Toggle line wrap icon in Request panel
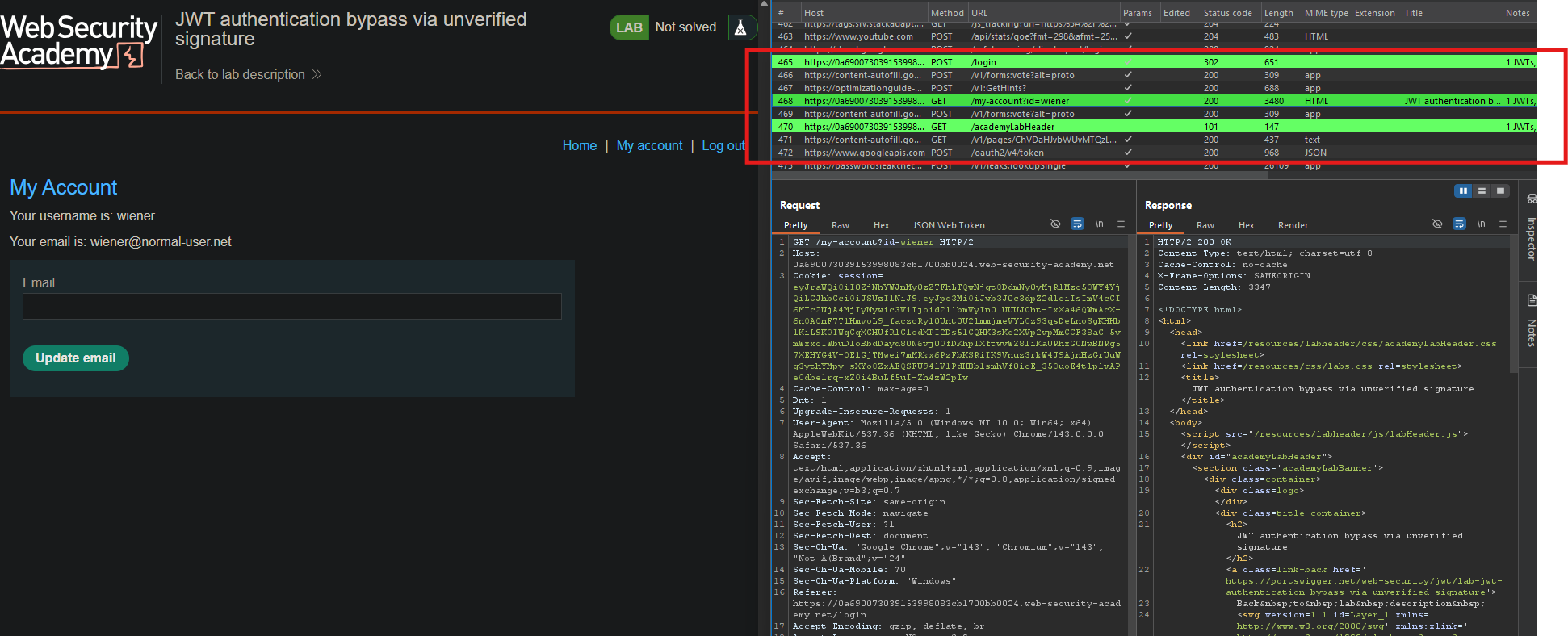 (1077, 224)
